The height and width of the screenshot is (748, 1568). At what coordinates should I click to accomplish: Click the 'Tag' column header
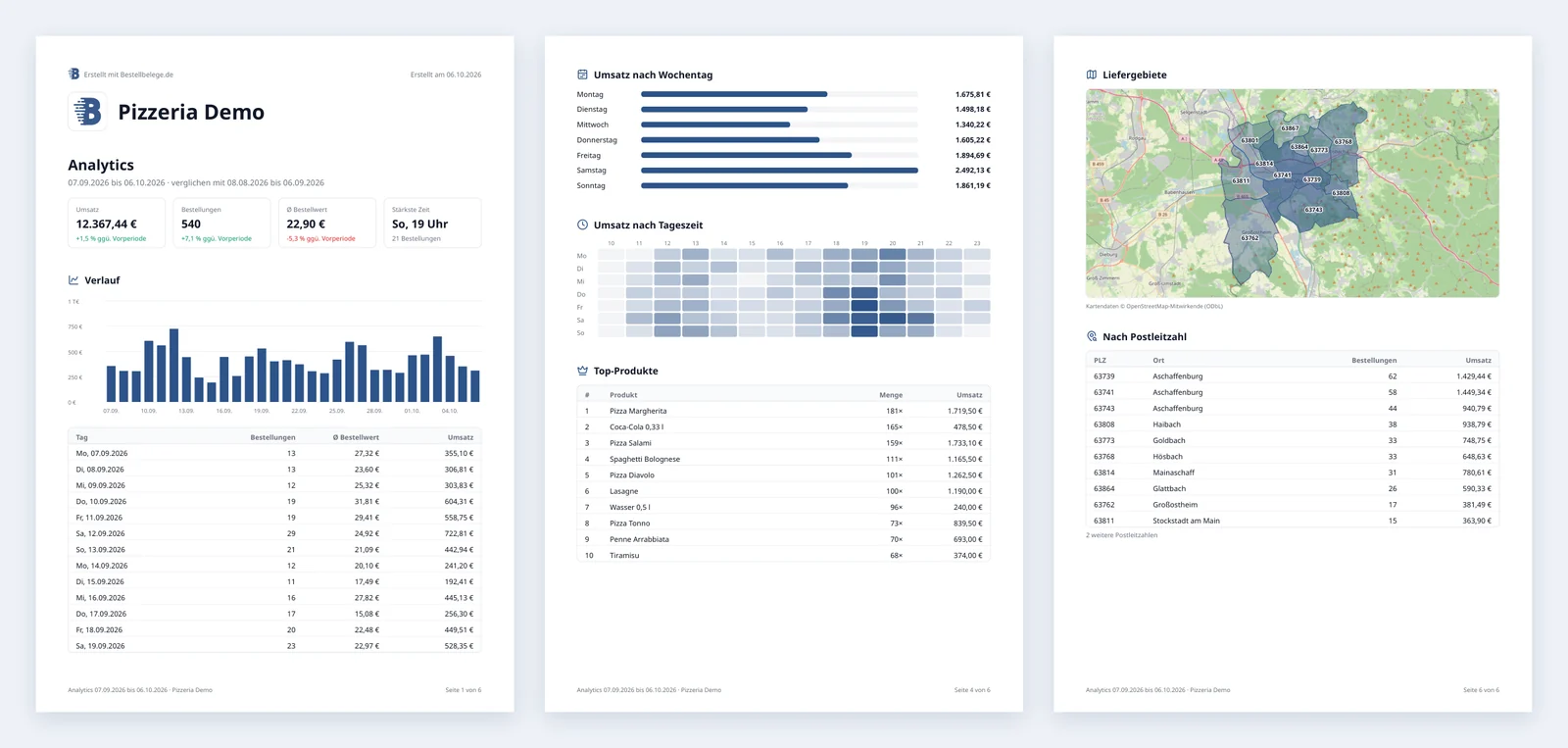[x=82, y=437]
